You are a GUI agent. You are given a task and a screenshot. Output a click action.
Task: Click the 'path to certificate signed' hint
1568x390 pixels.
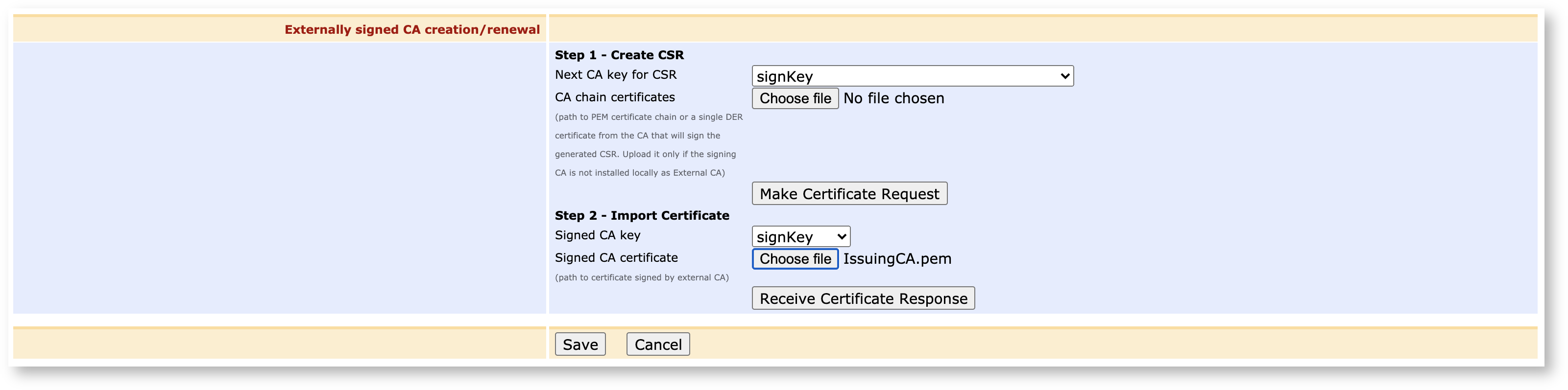641,277
